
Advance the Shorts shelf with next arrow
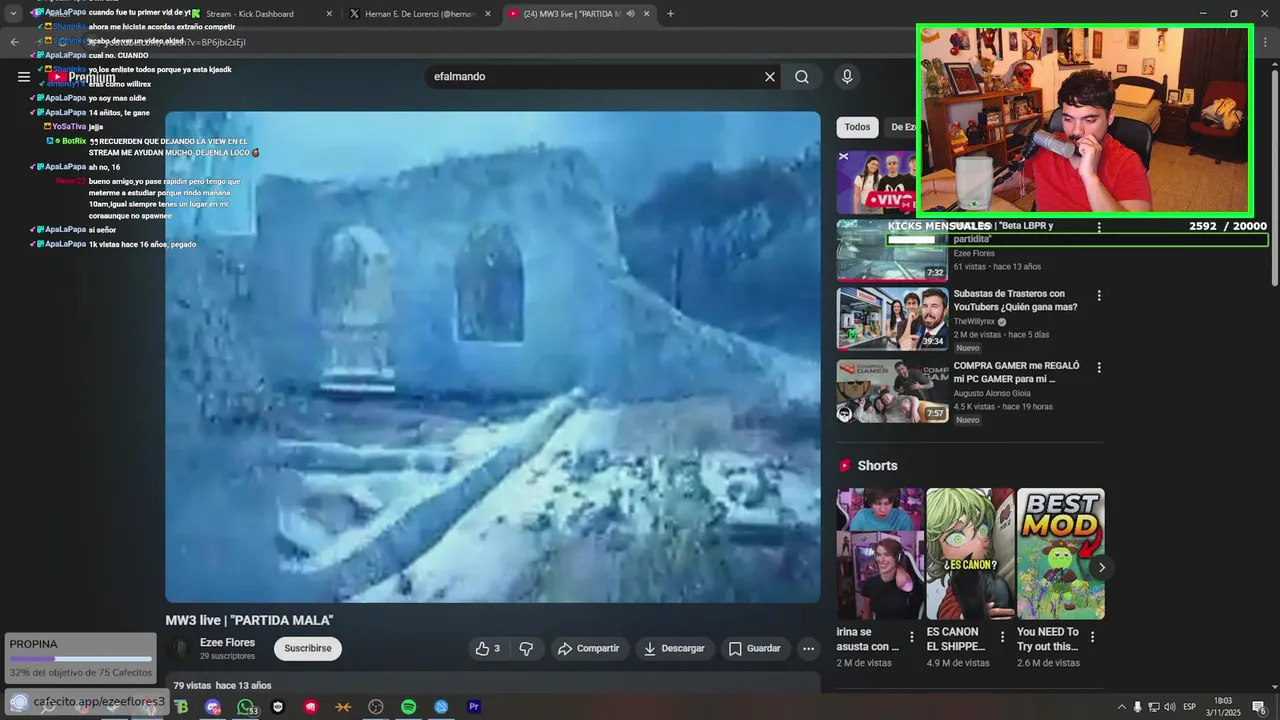tap(1101, 567)
